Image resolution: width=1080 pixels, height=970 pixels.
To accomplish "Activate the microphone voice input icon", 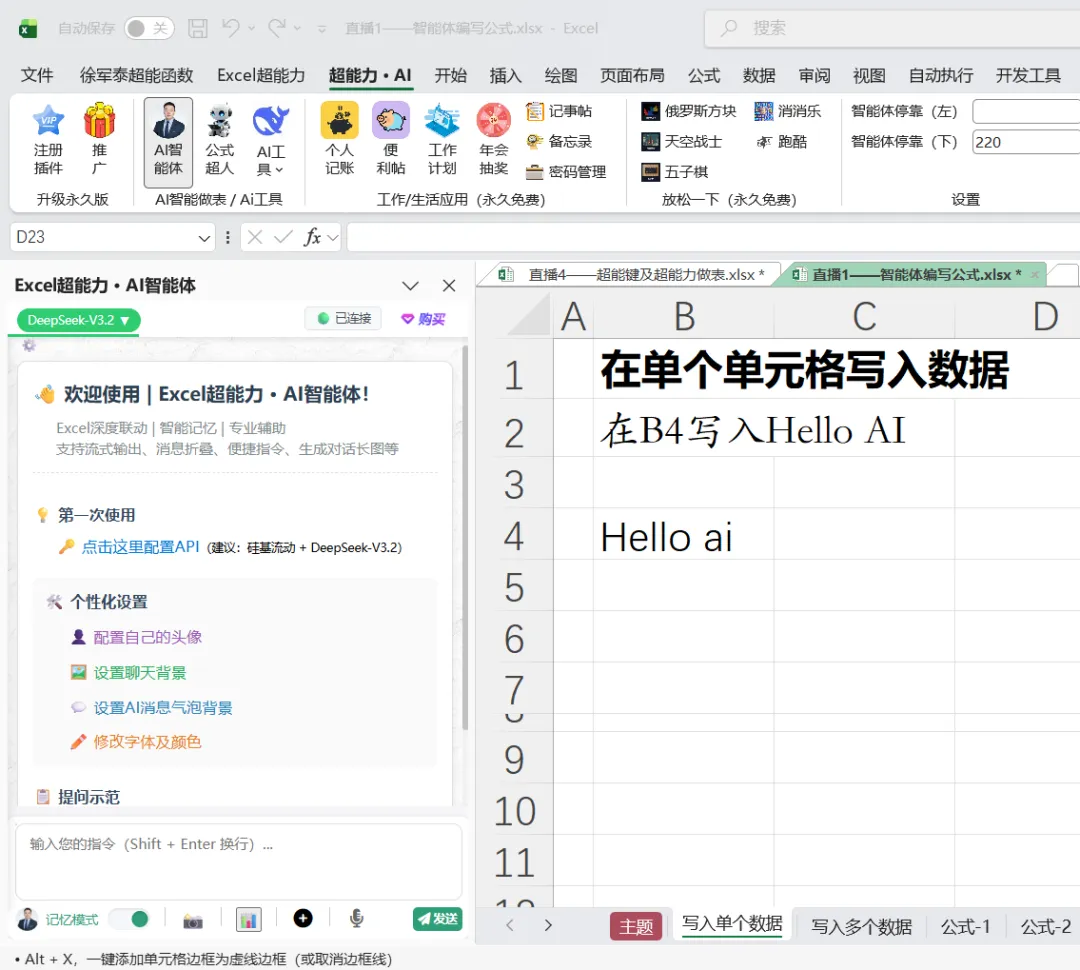I will point(356,918).
